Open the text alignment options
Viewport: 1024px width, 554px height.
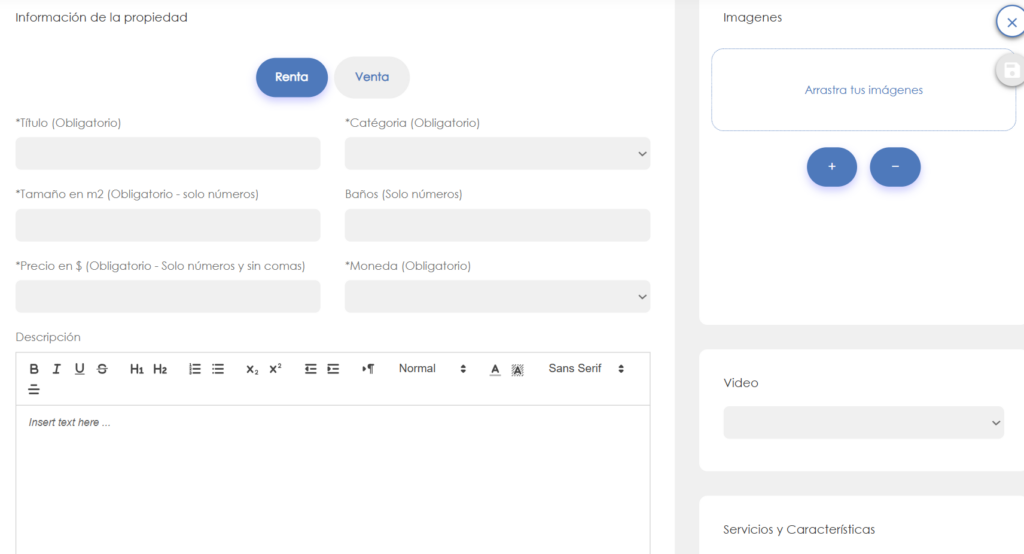pyautogui.click(x=34, y=390)
